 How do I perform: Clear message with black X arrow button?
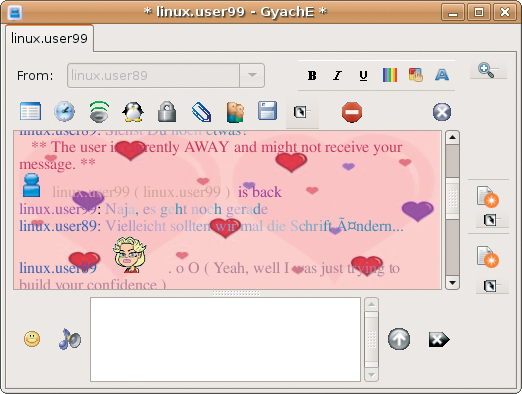[439, 340]
